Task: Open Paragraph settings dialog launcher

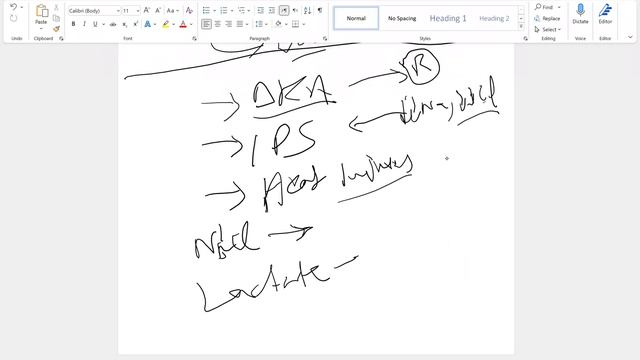Action: pyautogui.click(x=325, y=38)
